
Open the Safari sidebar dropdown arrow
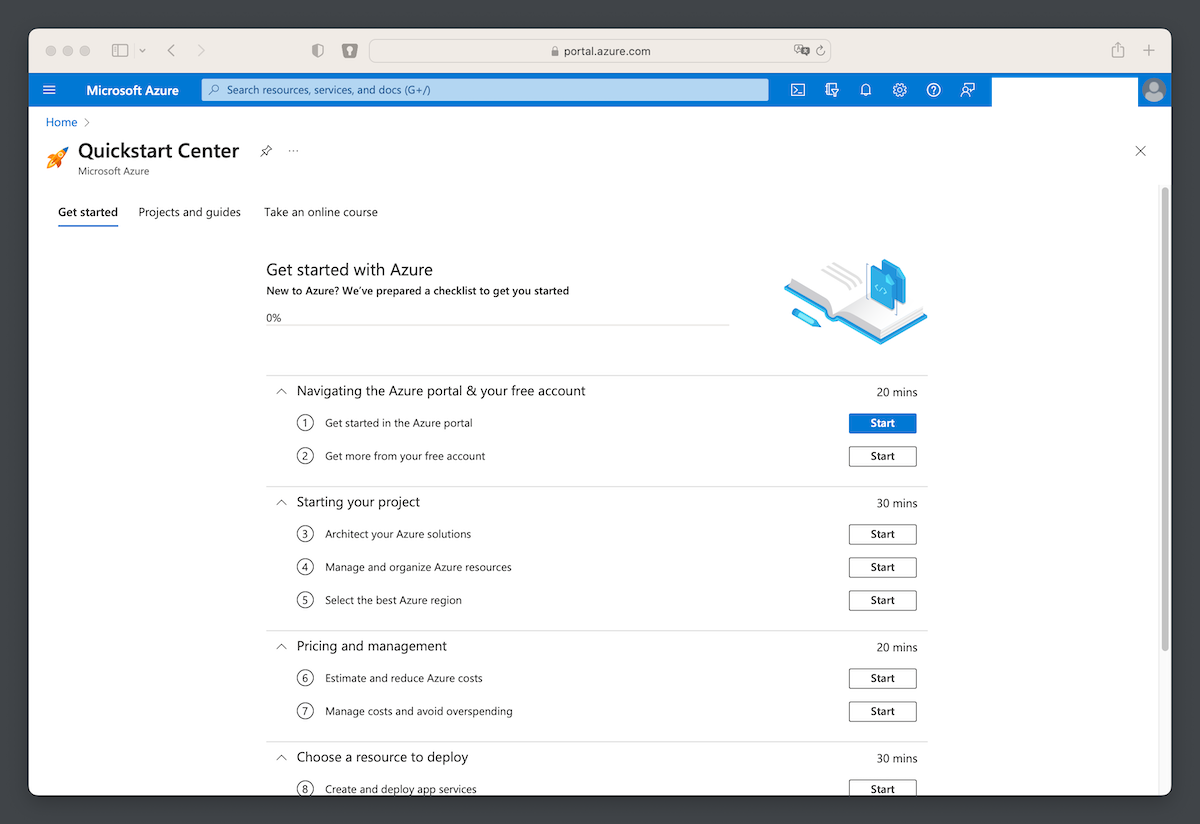click(x=142, y=50)
